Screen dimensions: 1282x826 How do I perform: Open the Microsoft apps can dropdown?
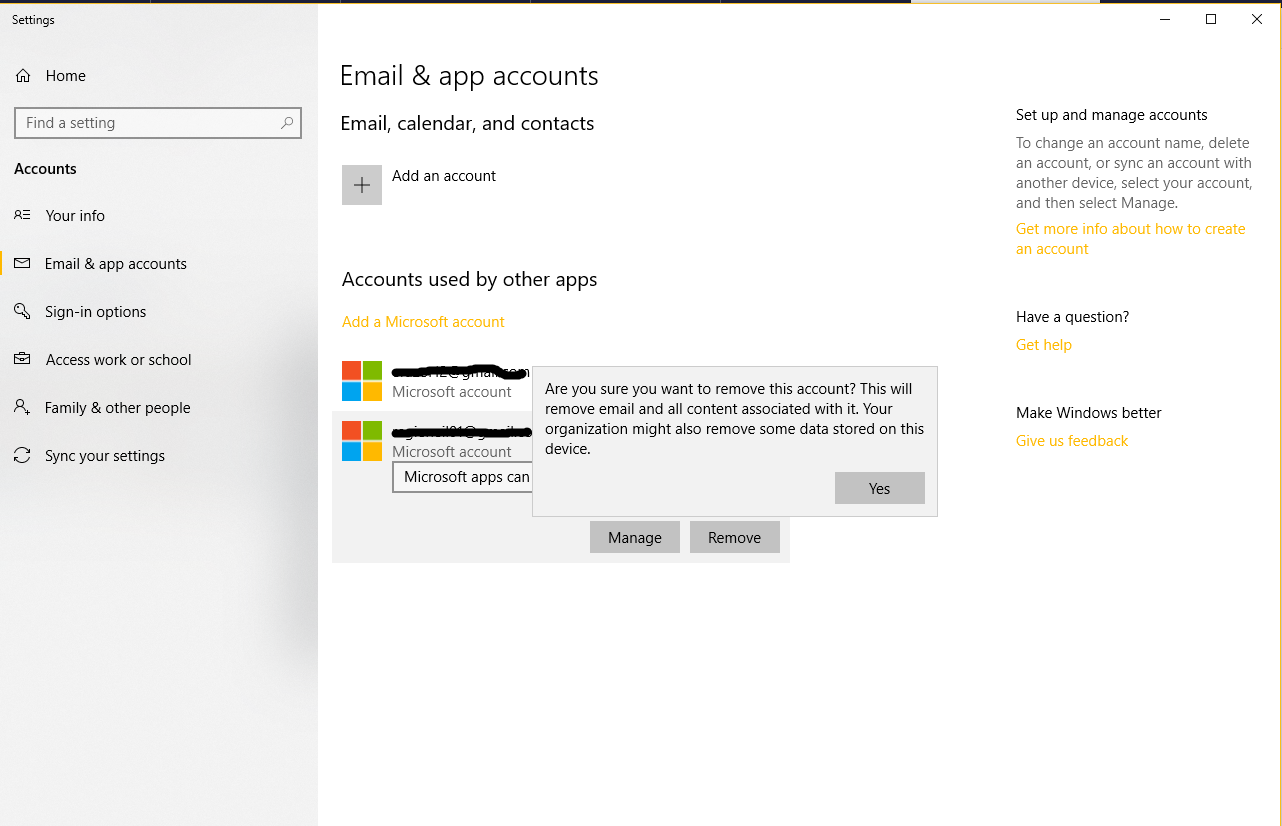point(462,477)
